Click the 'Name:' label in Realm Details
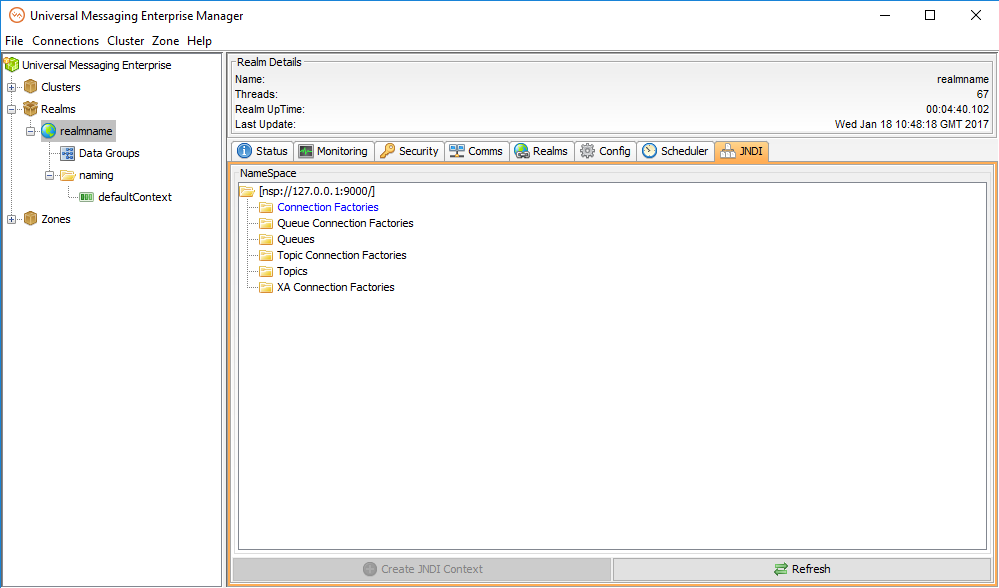Screen dimensions: 999x588 pyautogui.click(x=250, y=80)
